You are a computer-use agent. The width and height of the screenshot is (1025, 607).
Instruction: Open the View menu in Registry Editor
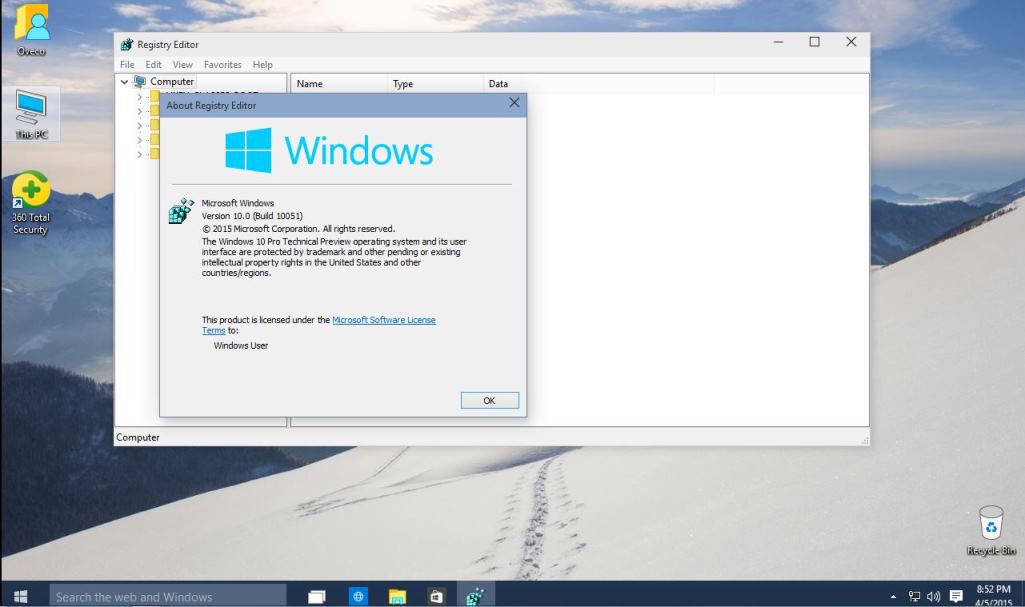coord(182,65)
